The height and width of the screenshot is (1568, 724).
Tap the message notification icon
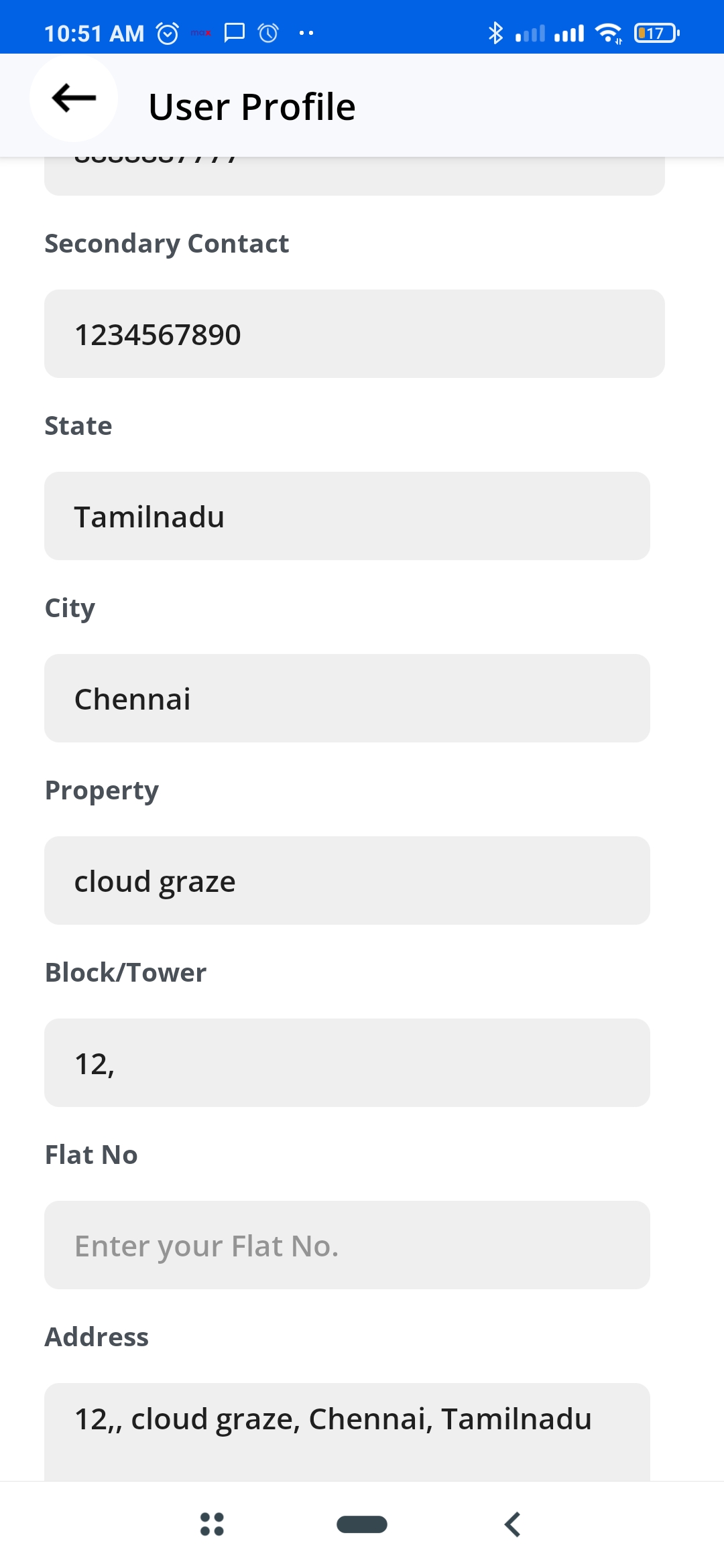point(234,32)
